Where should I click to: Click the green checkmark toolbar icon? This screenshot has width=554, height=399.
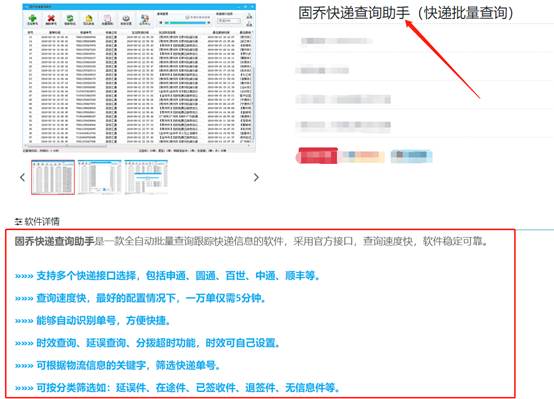pyautogui.click(x=70, y=19)
